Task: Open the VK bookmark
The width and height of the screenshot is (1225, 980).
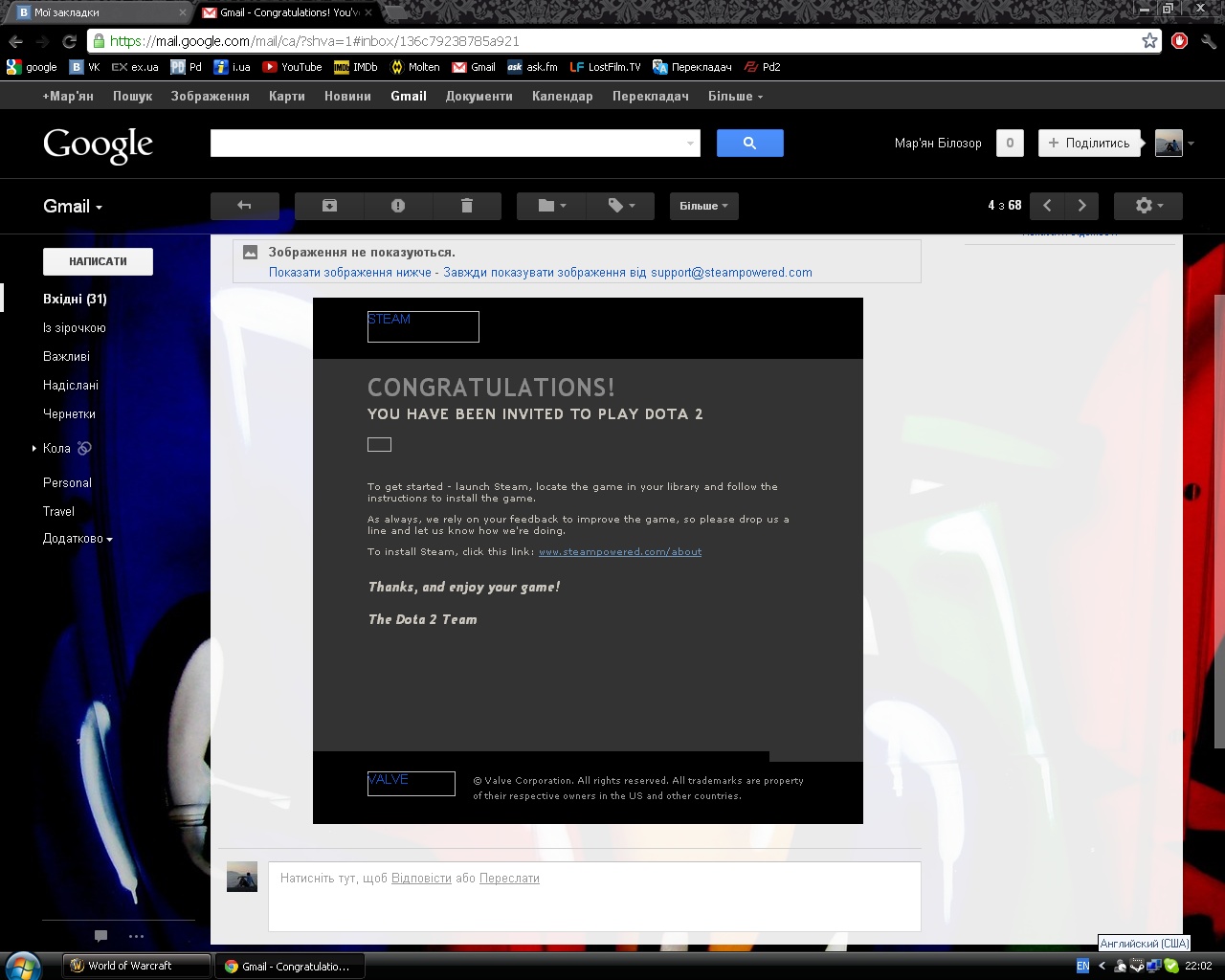Action: [x=85, y=67]
